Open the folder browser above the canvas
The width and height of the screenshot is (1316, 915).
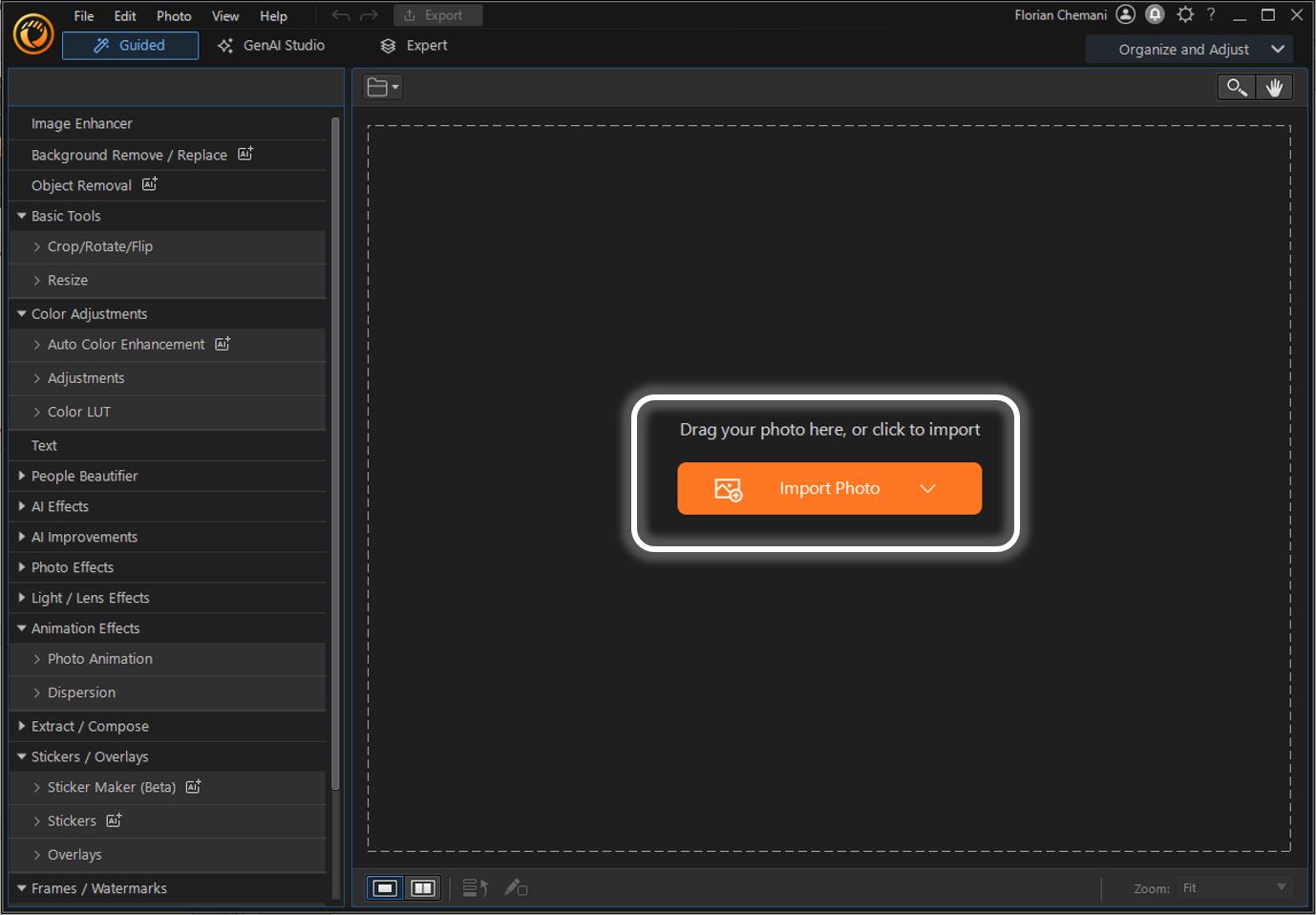coord(381,86)
